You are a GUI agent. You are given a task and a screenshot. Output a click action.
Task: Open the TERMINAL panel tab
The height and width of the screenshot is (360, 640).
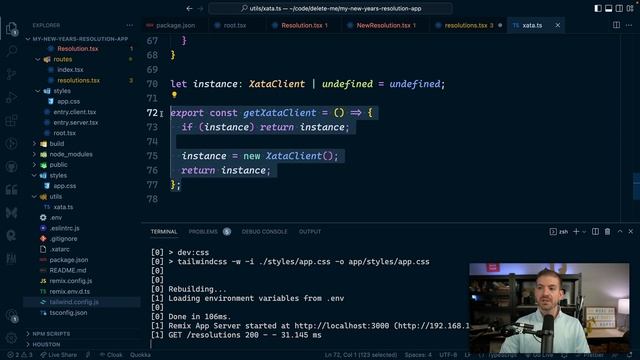tap(164, 231)
